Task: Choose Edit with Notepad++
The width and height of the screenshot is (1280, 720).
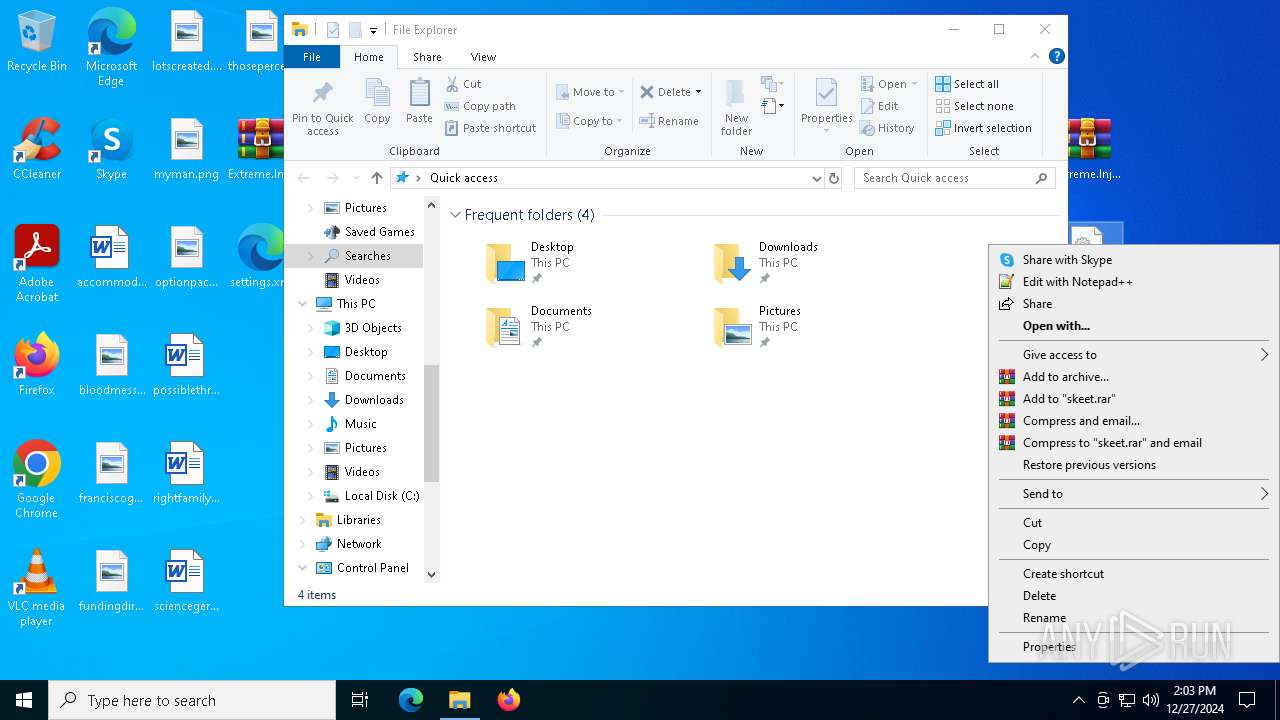Action: pyautogui.click(x=1133, y=282)
